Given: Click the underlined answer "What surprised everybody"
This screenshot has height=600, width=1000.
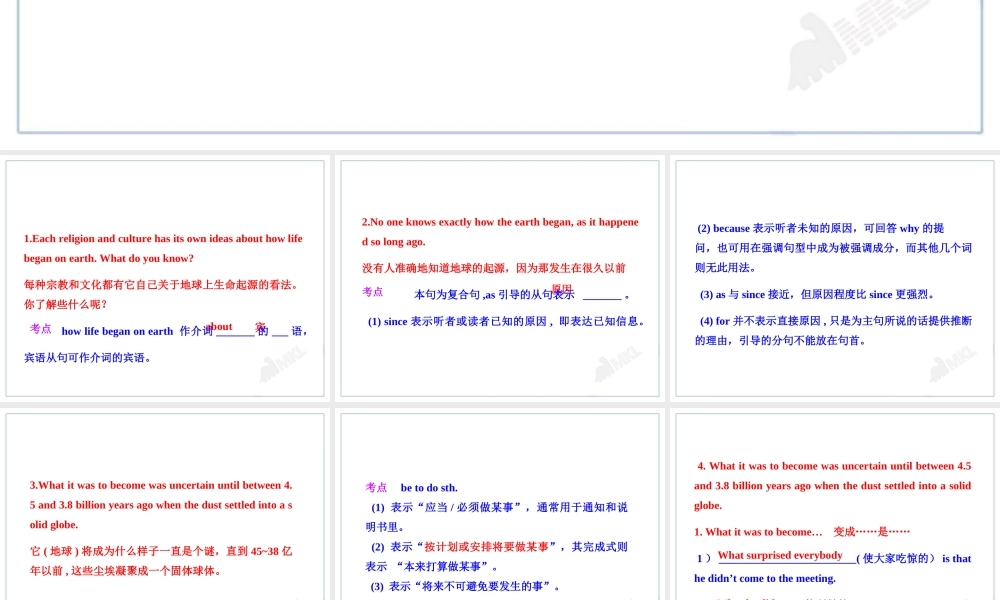Looking at the screenshot, I should (780, 556).
